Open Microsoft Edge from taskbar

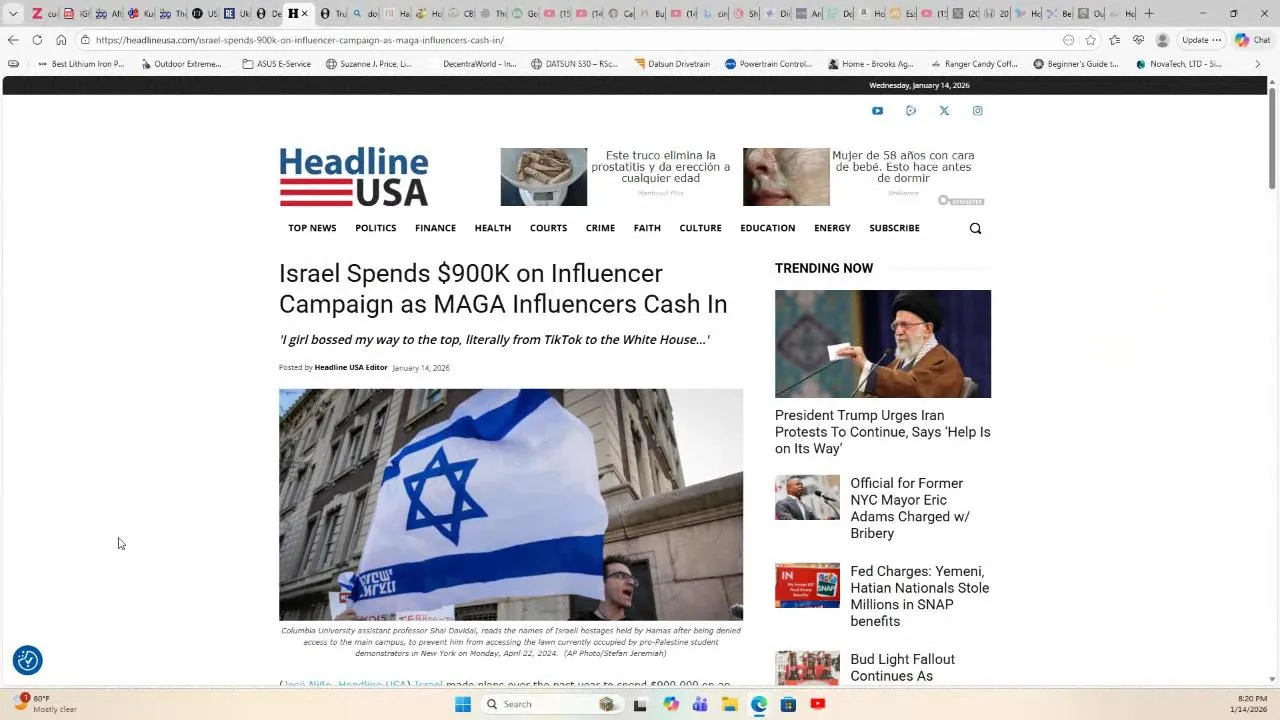tap(759, 704)
